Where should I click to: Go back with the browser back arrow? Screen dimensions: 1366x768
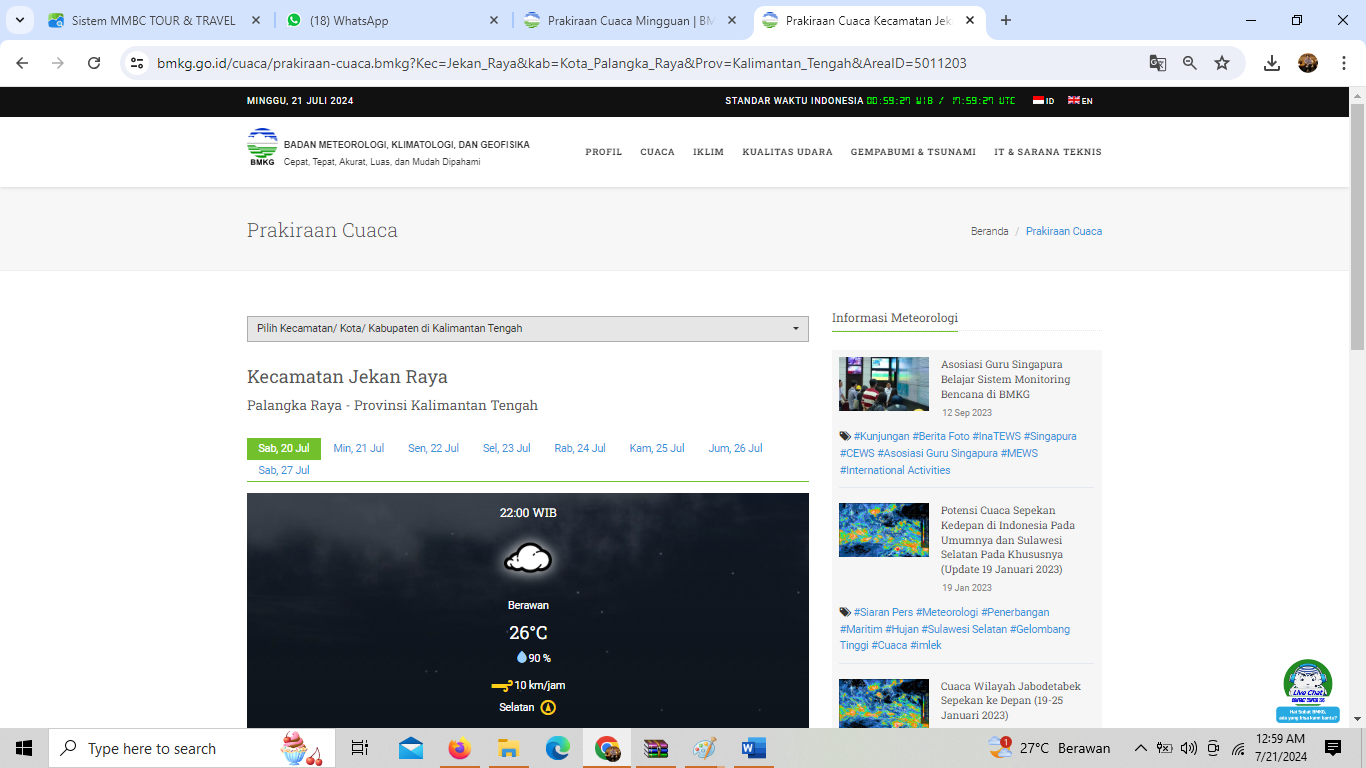[22, 63]
